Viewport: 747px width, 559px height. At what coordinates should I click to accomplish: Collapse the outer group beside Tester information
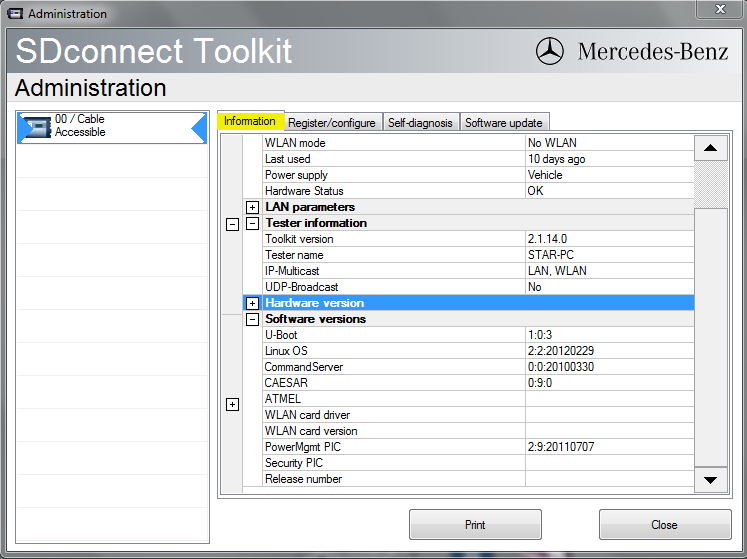pos(232,224)
